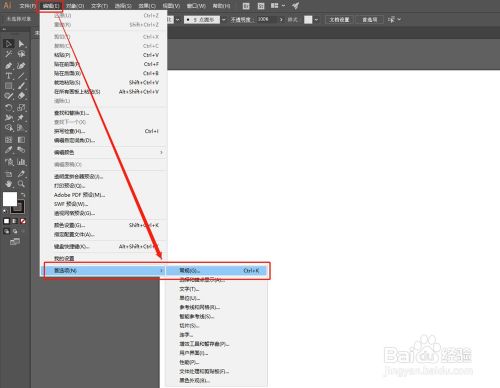This screenshot has height=388, width=500.
Task: Set paint mode to None
Action: [x=23, y=221]
